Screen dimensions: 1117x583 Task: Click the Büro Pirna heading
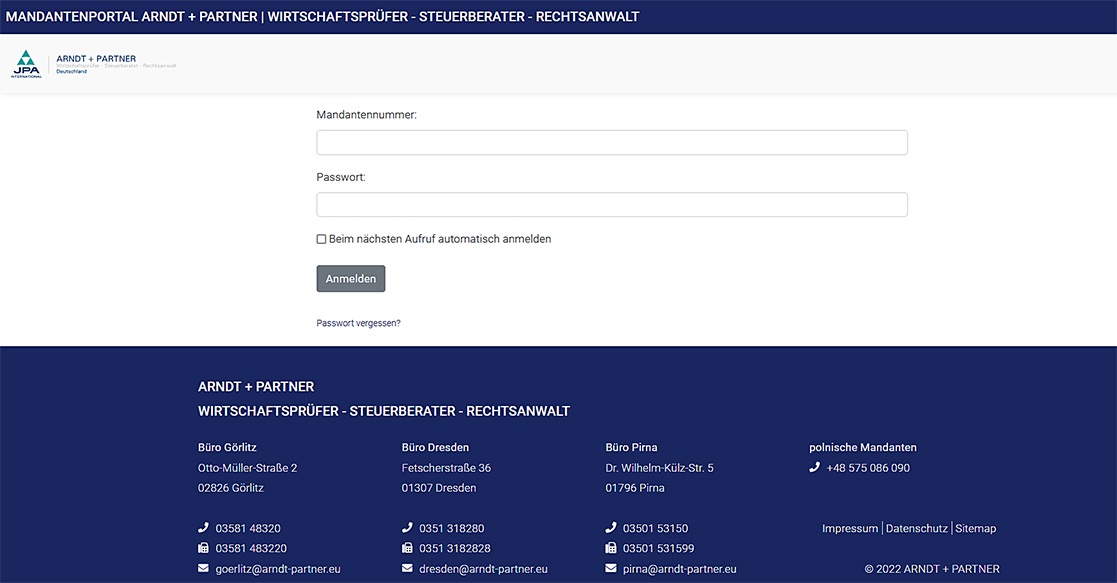(x=631, y=448)
